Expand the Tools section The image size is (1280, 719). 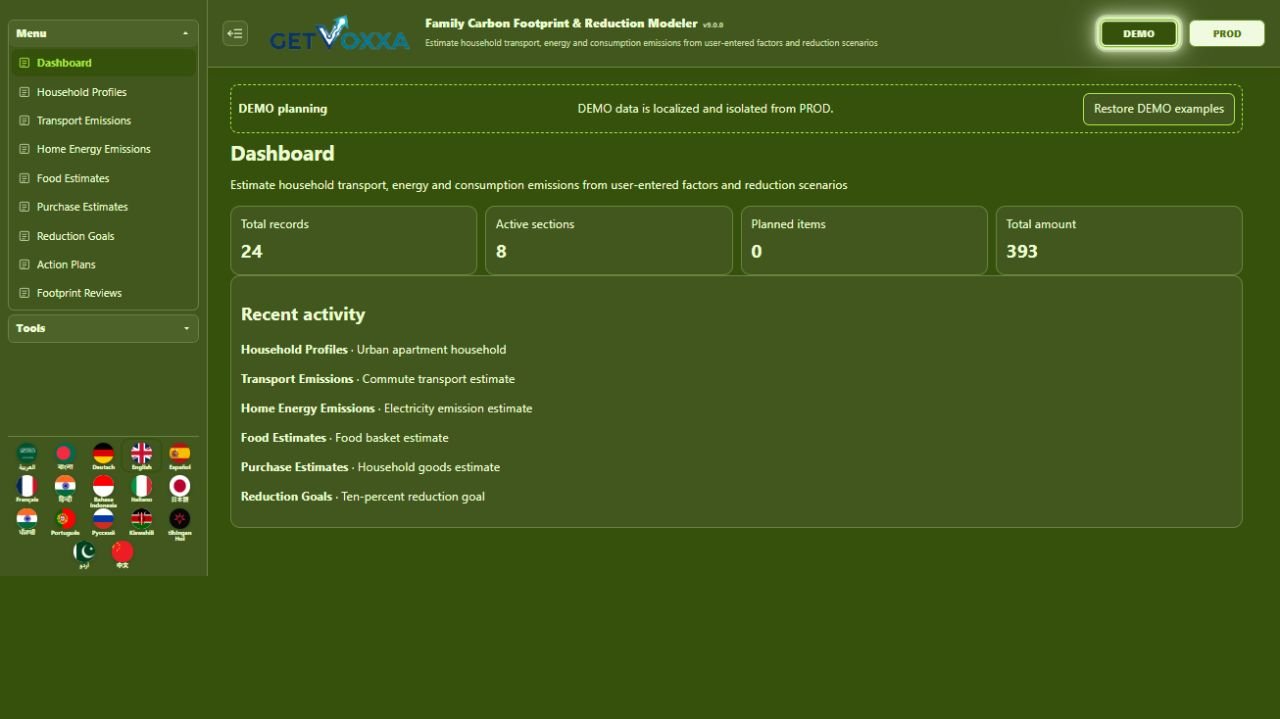pyautogui.click(x=103, y=328)
